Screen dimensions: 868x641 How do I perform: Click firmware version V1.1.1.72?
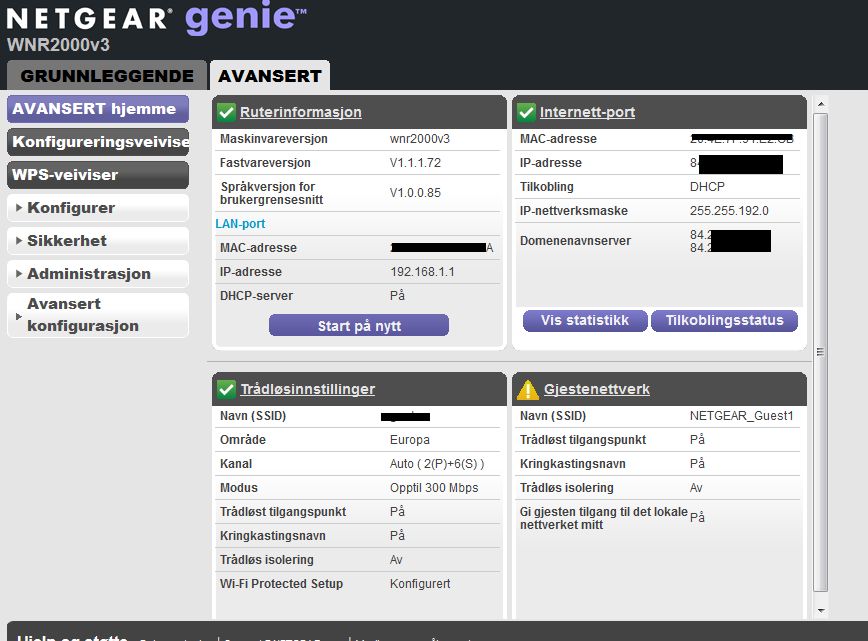point(415,163)
